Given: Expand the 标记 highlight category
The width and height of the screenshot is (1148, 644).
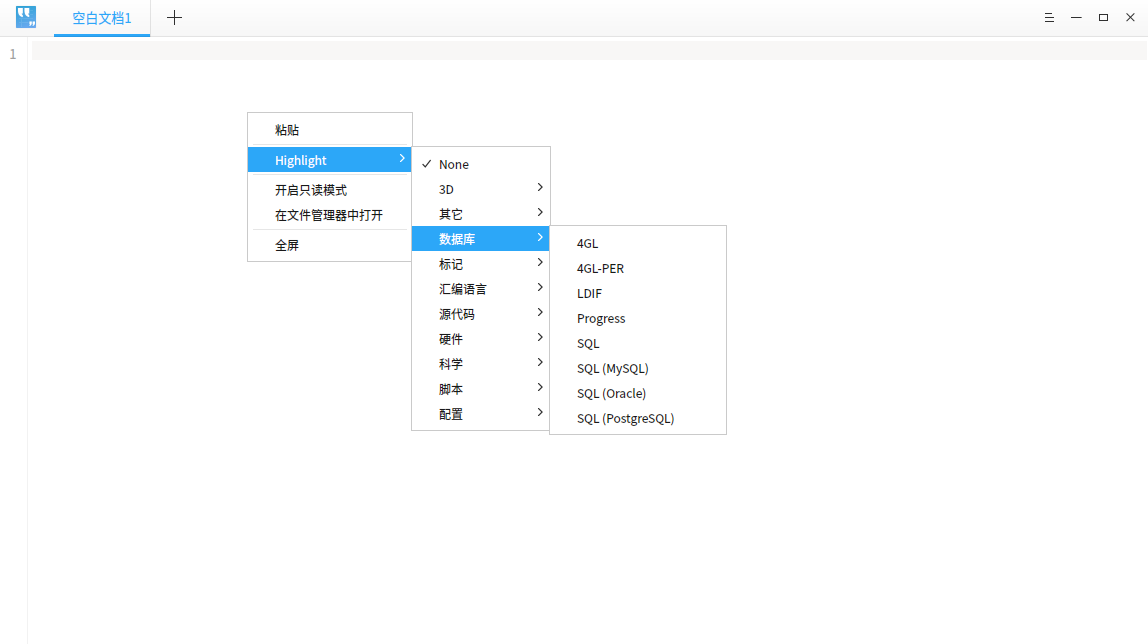Looking at the screenshot, I should (480, 263).
